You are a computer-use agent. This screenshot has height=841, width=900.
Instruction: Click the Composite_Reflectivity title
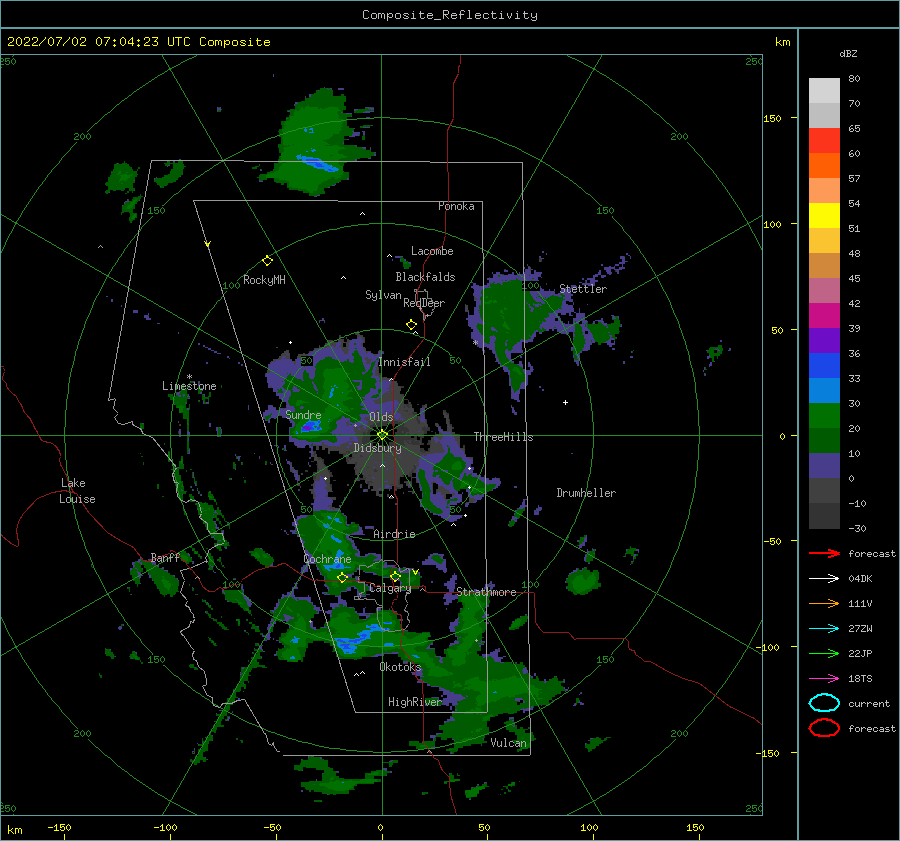tap(449, 15)
